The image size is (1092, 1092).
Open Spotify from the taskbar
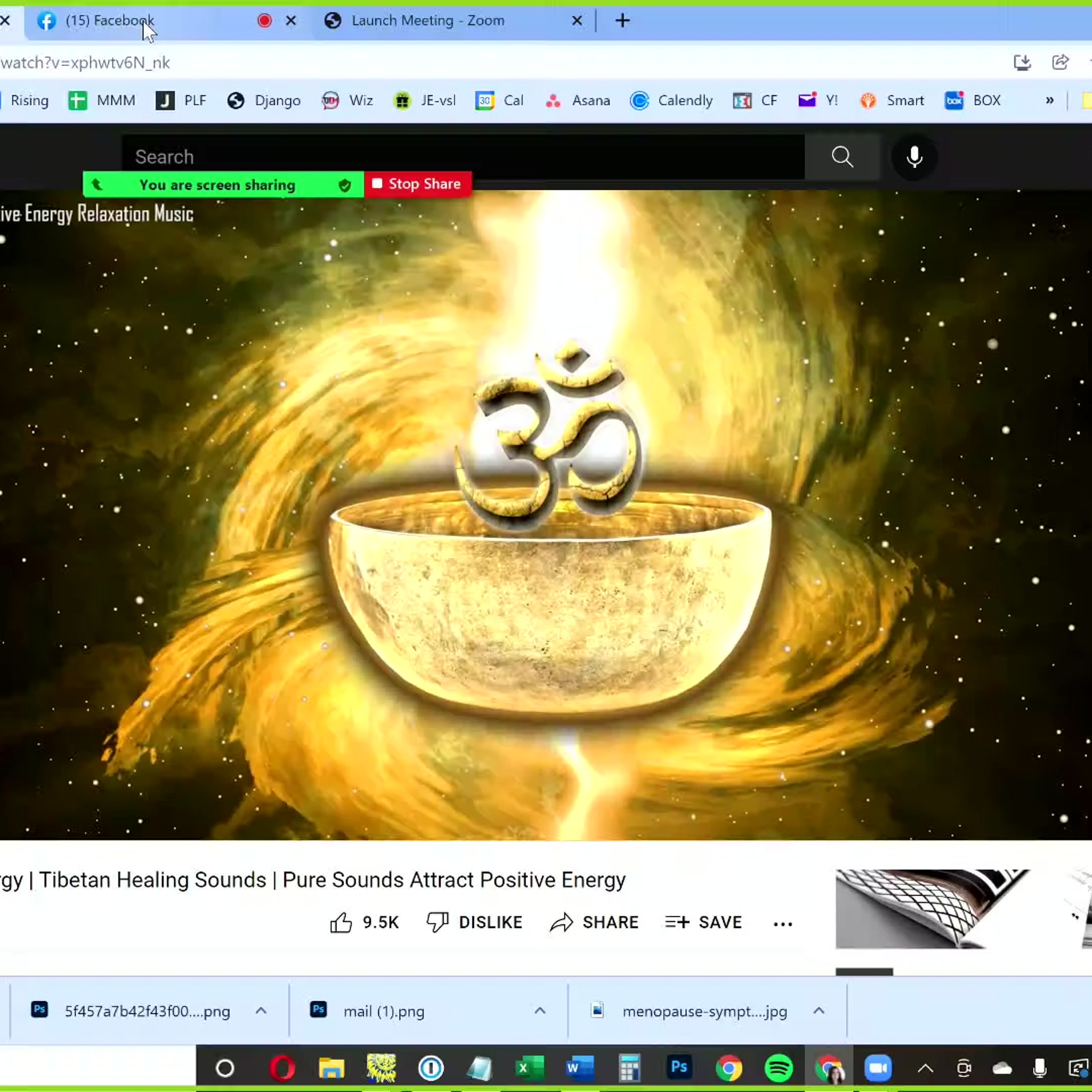click(778, 1068)
